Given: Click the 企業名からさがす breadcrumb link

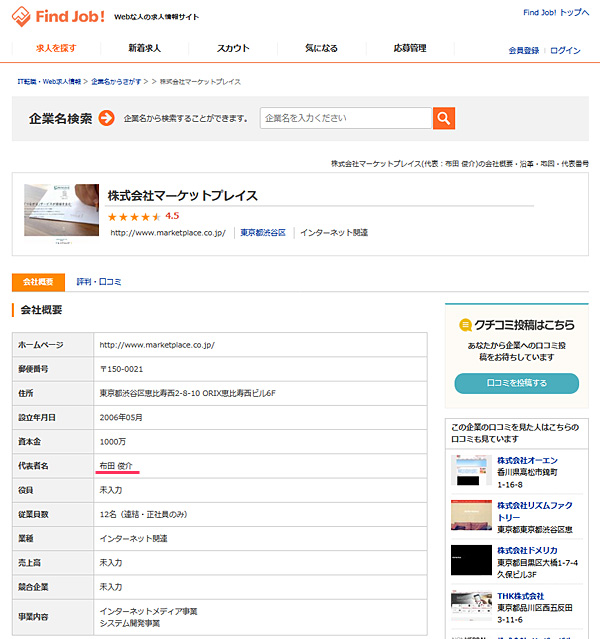Looking at the screenshot, I should click(116, 82).
